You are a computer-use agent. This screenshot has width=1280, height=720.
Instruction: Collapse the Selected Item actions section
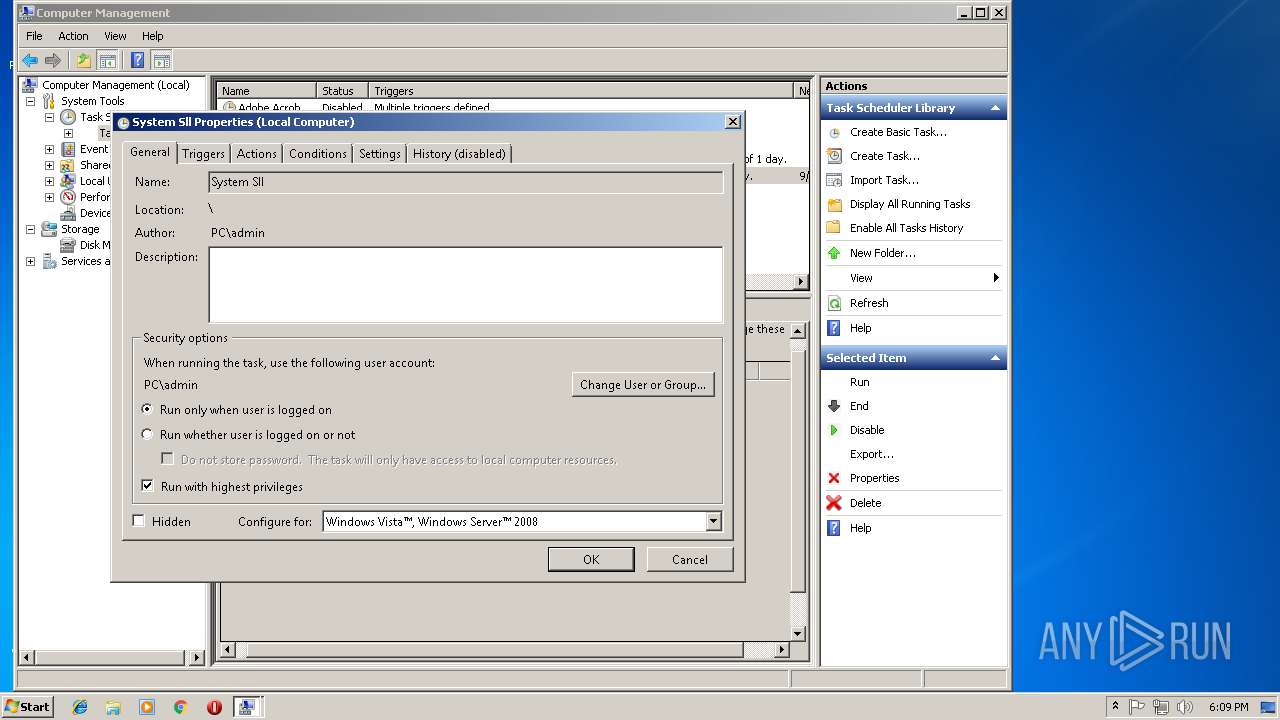point(995,358)
